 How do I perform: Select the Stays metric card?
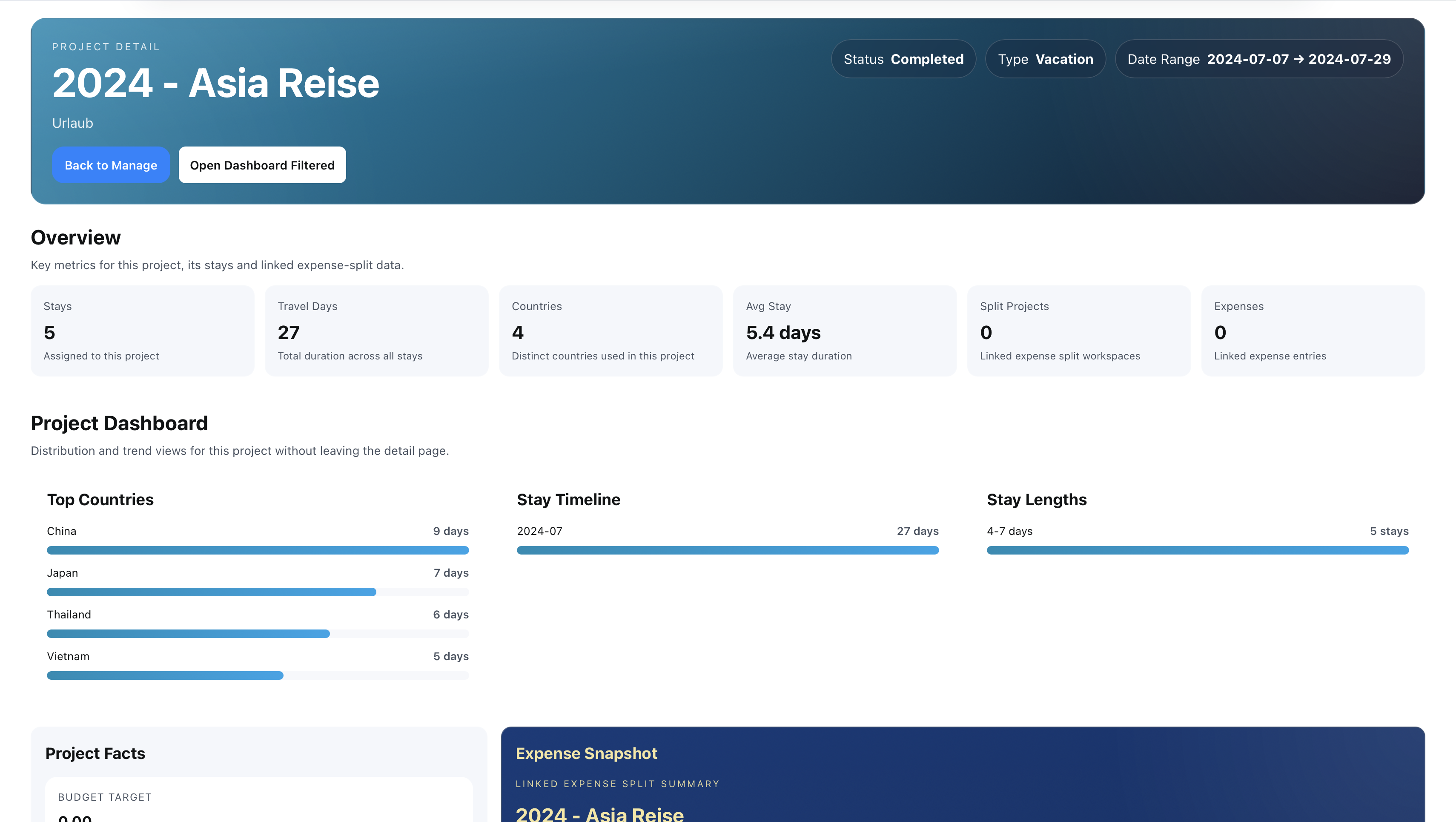[x=142, y=331]
